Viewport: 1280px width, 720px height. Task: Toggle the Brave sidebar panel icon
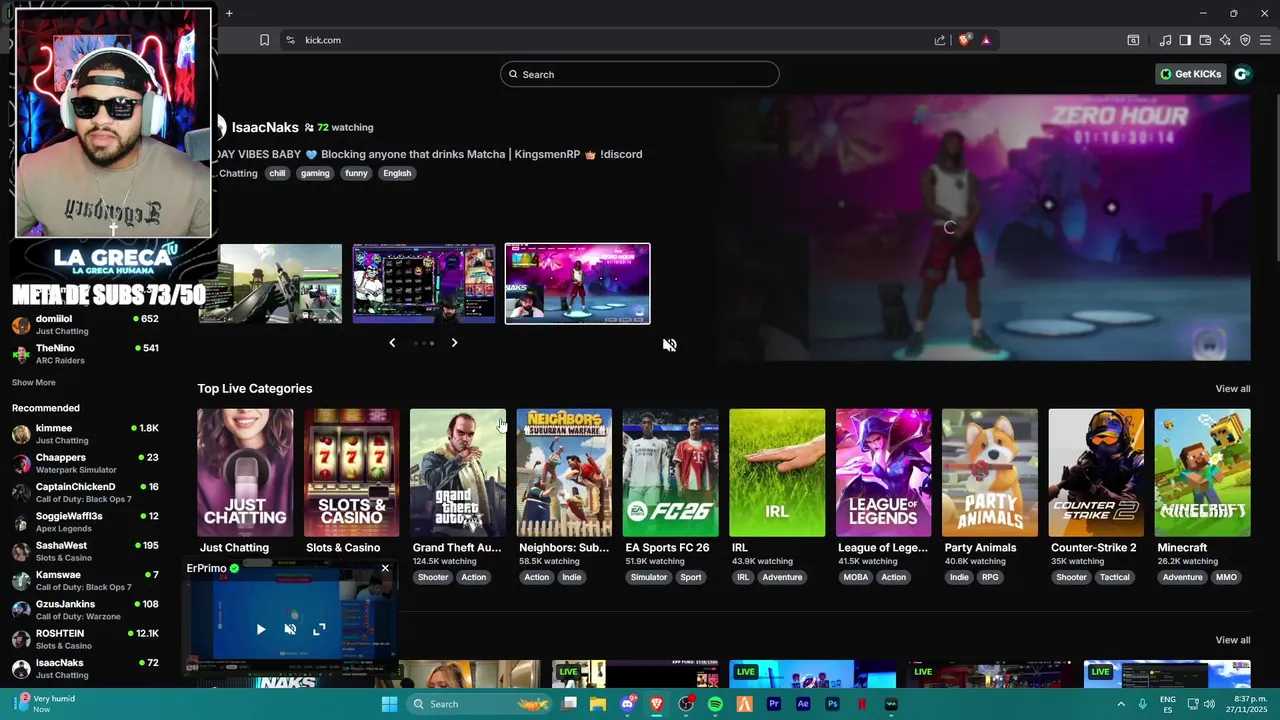pos(1185,40)
